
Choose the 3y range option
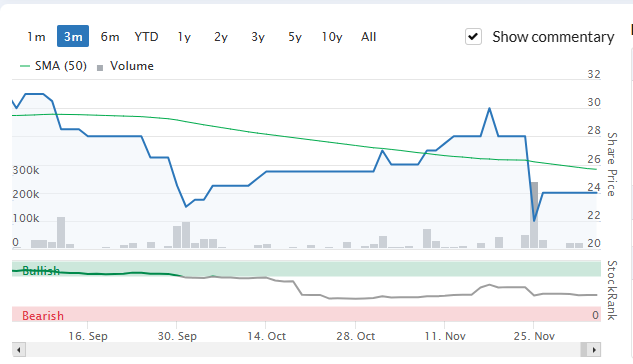258,37
